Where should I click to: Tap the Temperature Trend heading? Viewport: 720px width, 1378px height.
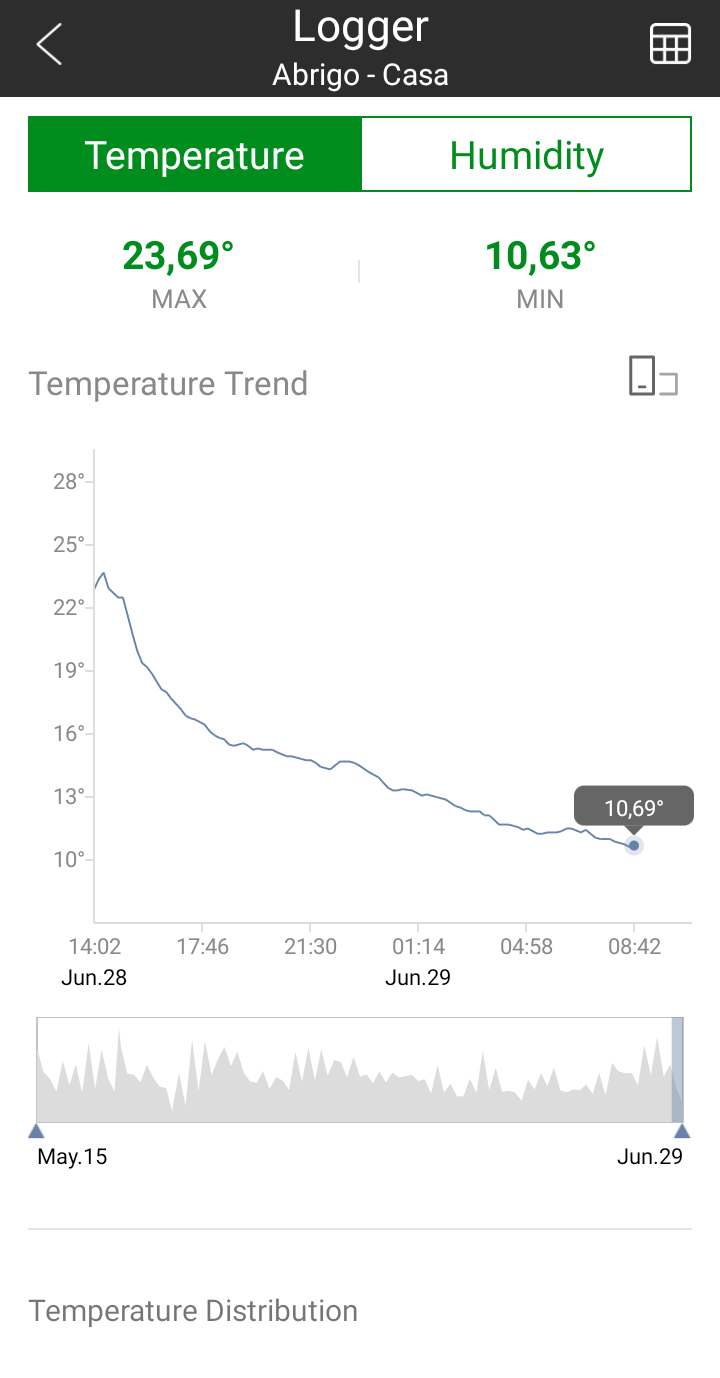pos(168,383)
